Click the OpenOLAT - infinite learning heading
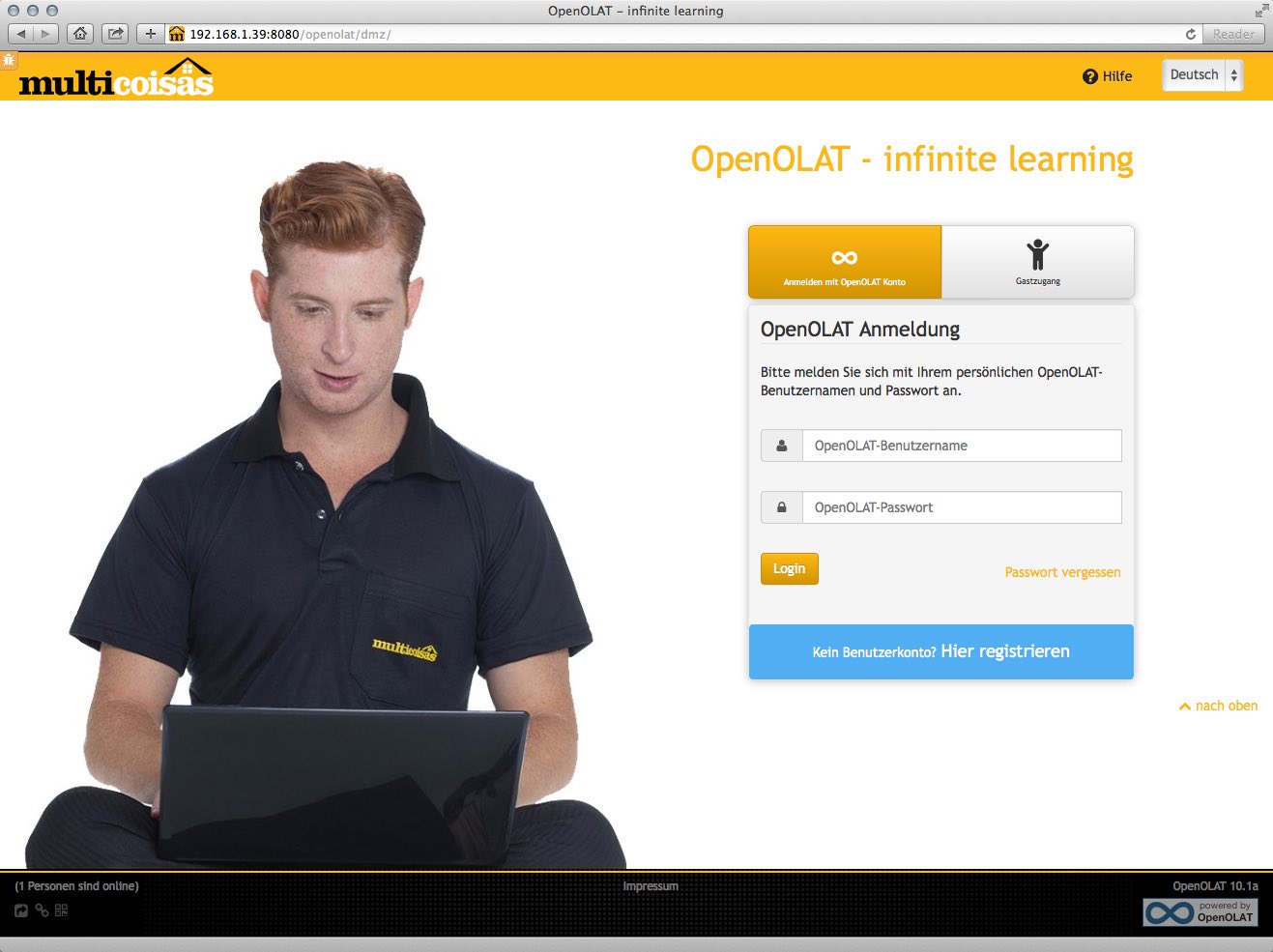Screen dimensions: 1273x952 tap(912, 159)
